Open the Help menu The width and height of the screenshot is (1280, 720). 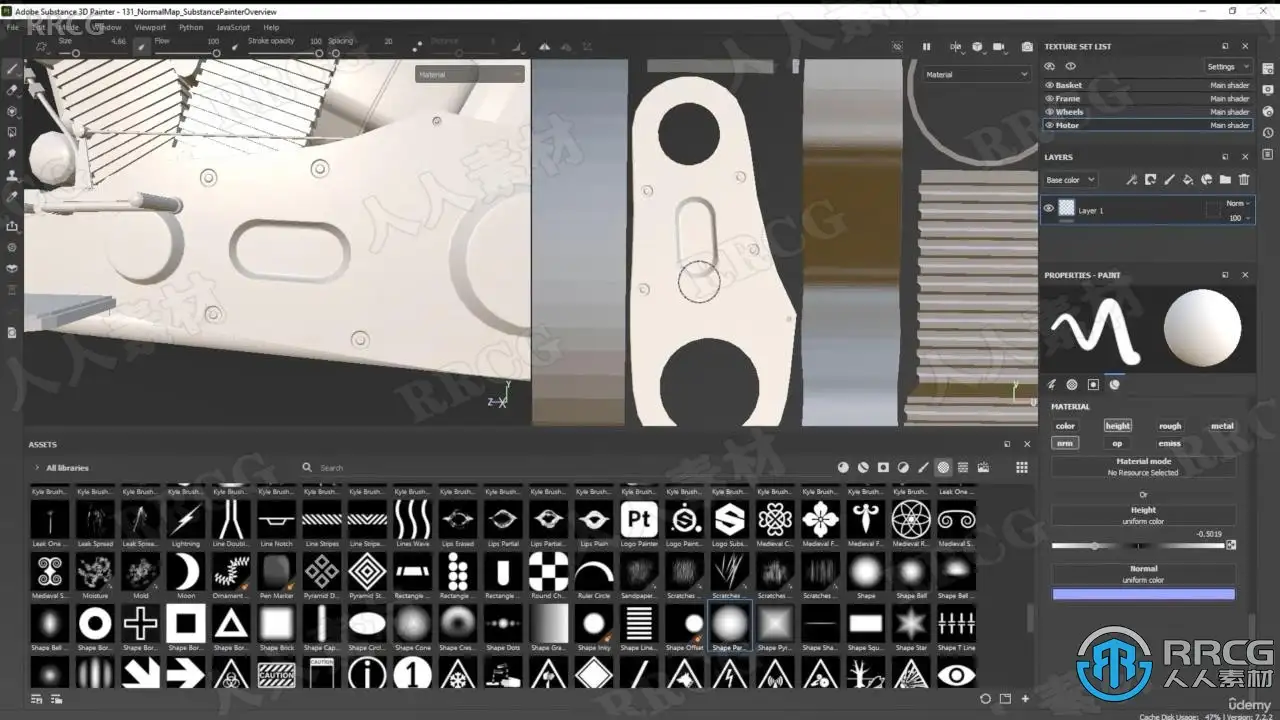point(271,27)
